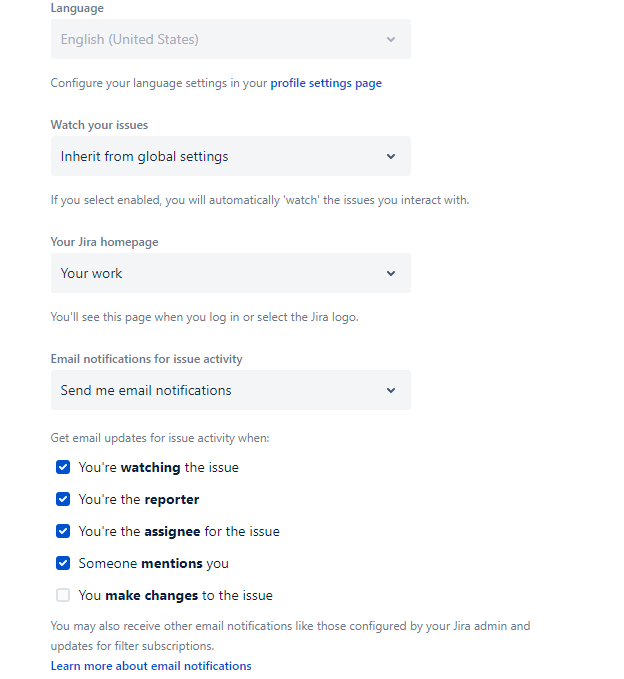Click chevron arrow in Watch your issues dropdown
624x679 pixels.
(391, 157)
